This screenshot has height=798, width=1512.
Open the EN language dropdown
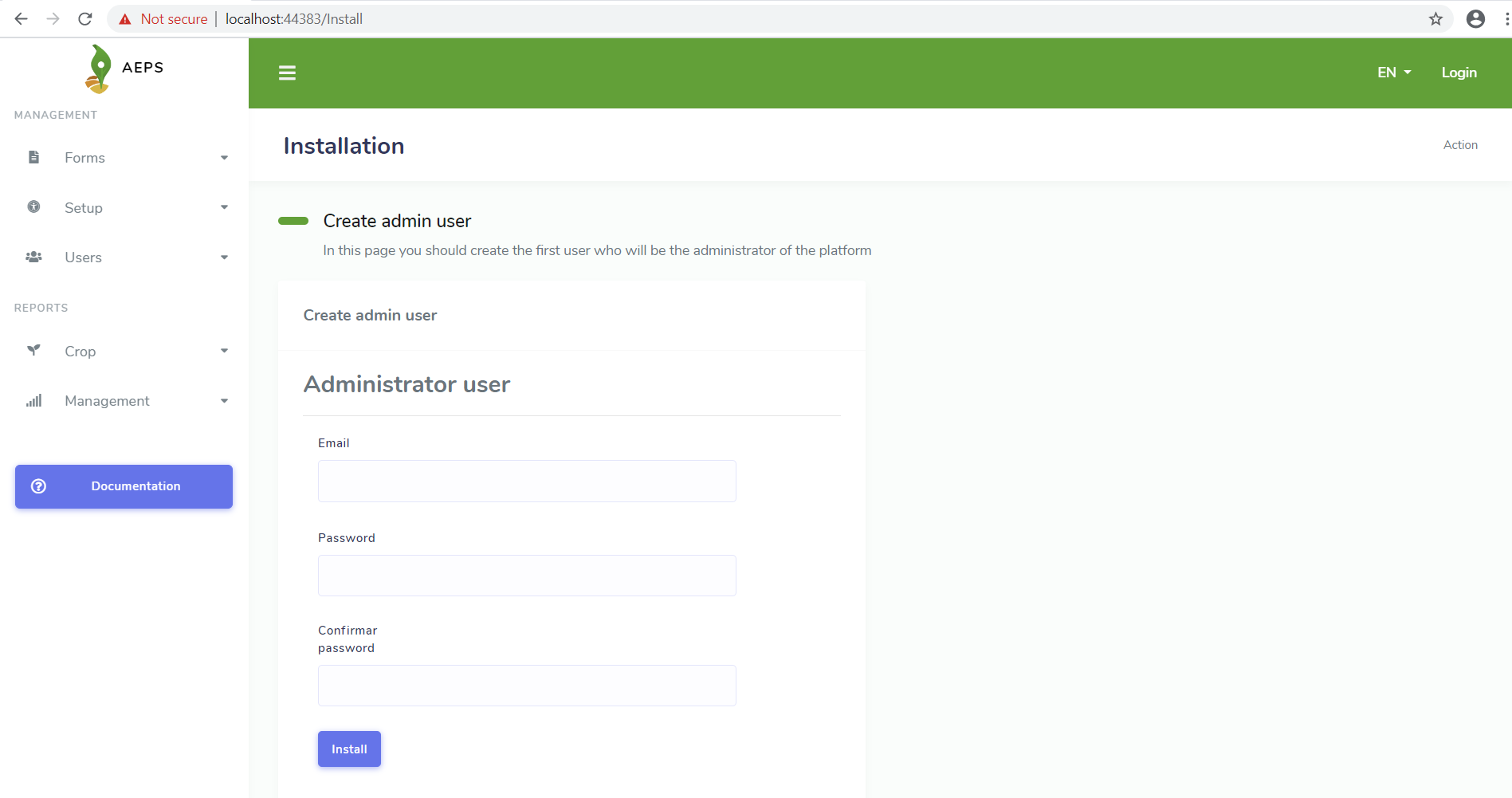1394,73
